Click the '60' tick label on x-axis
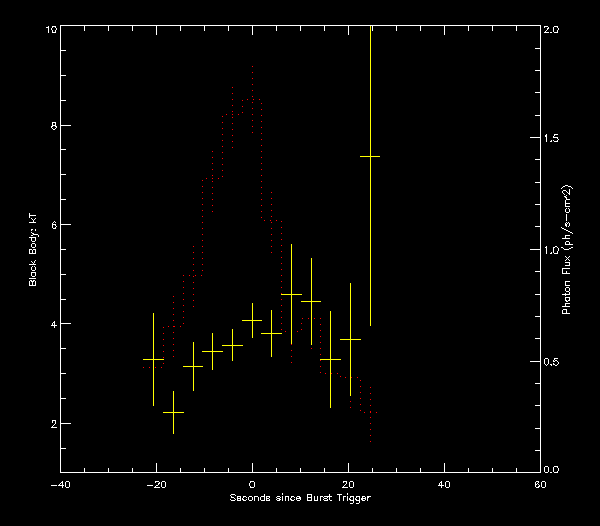Image resolution: width=600 pixels, height=526 pixels. pyautogui.click(x=540, y=484)
